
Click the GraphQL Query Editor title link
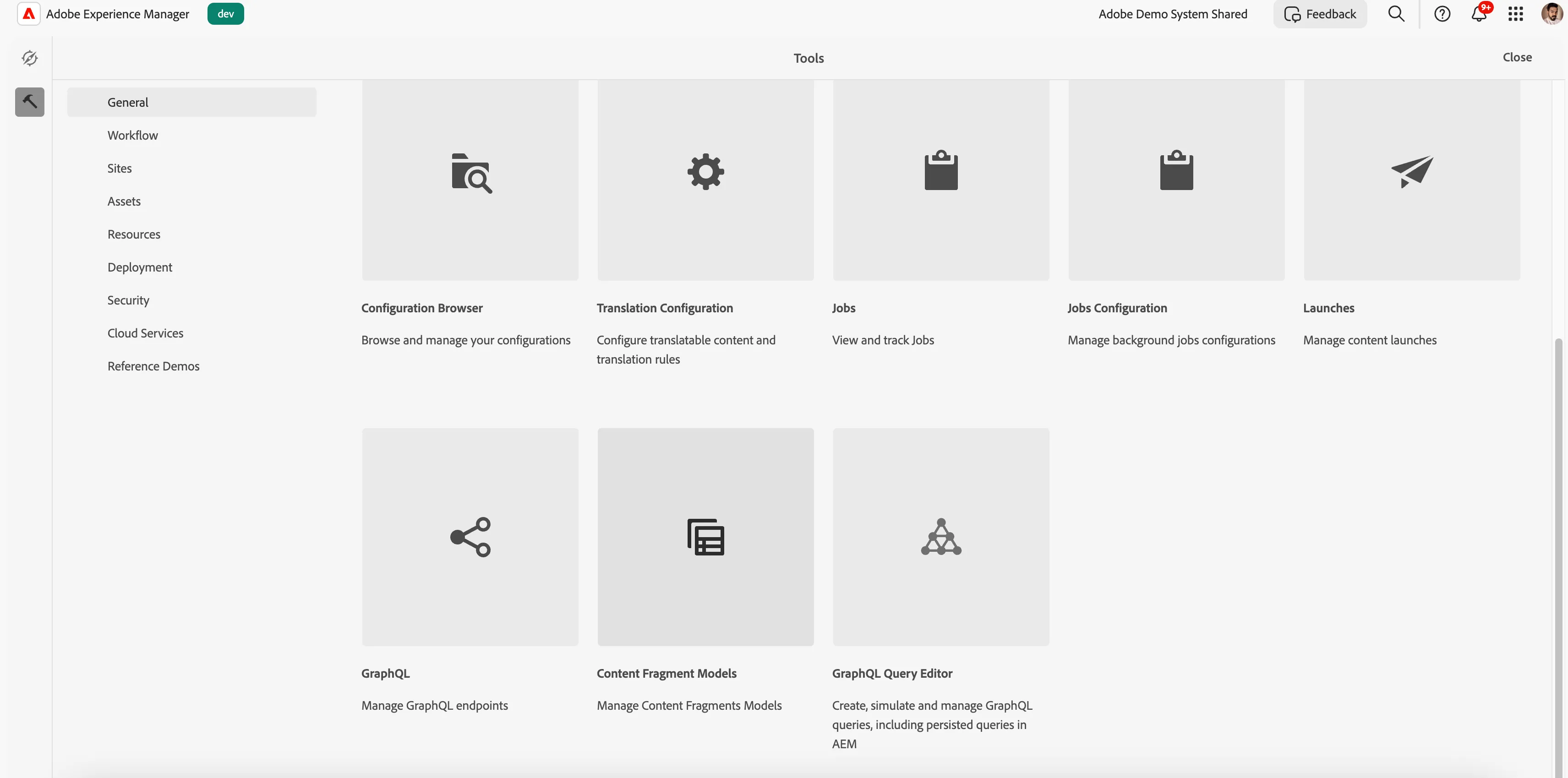[892, 674]
